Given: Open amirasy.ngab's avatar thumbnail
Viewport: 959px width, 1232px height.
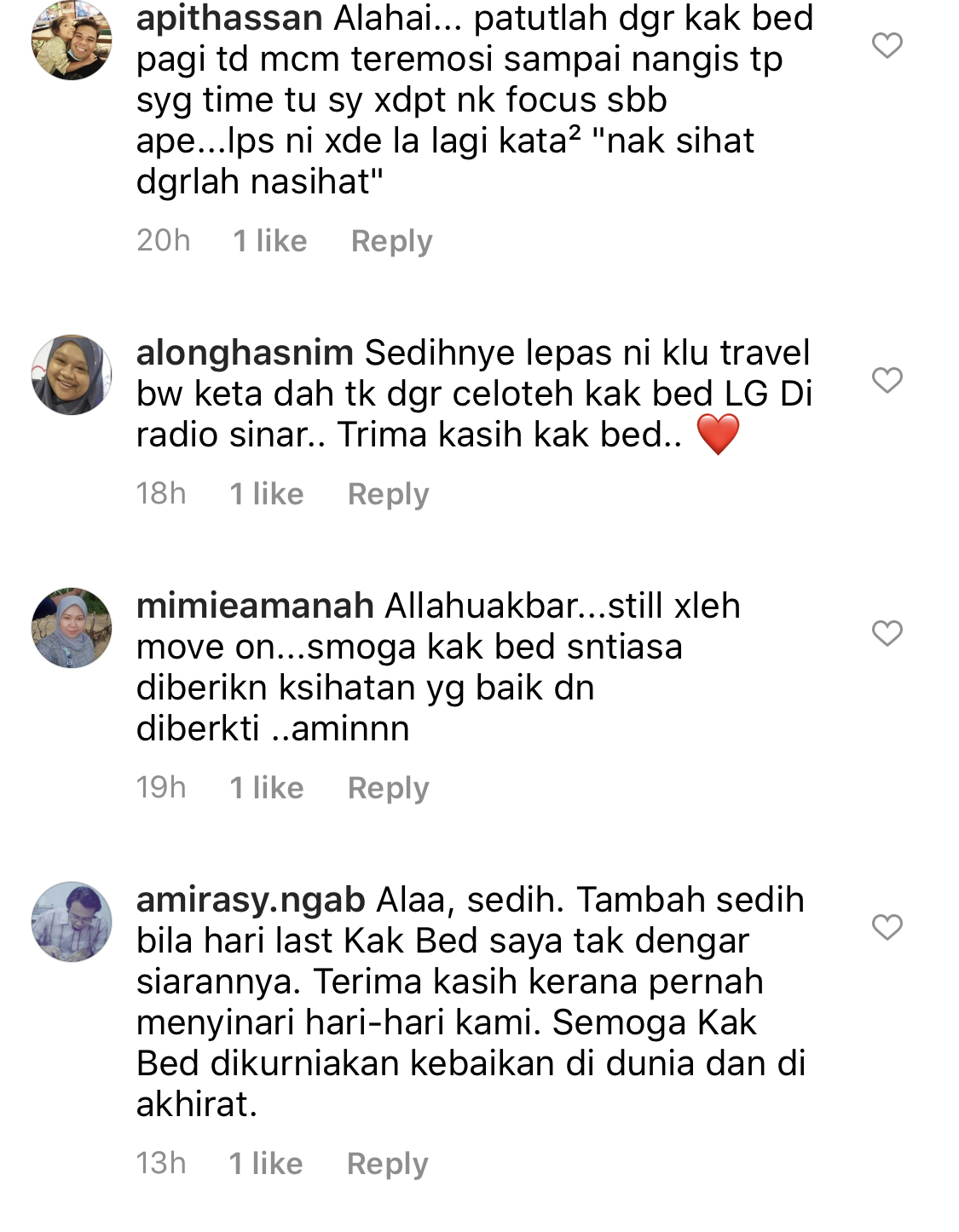Looking at the screenshot, I should tap(72, 922).
